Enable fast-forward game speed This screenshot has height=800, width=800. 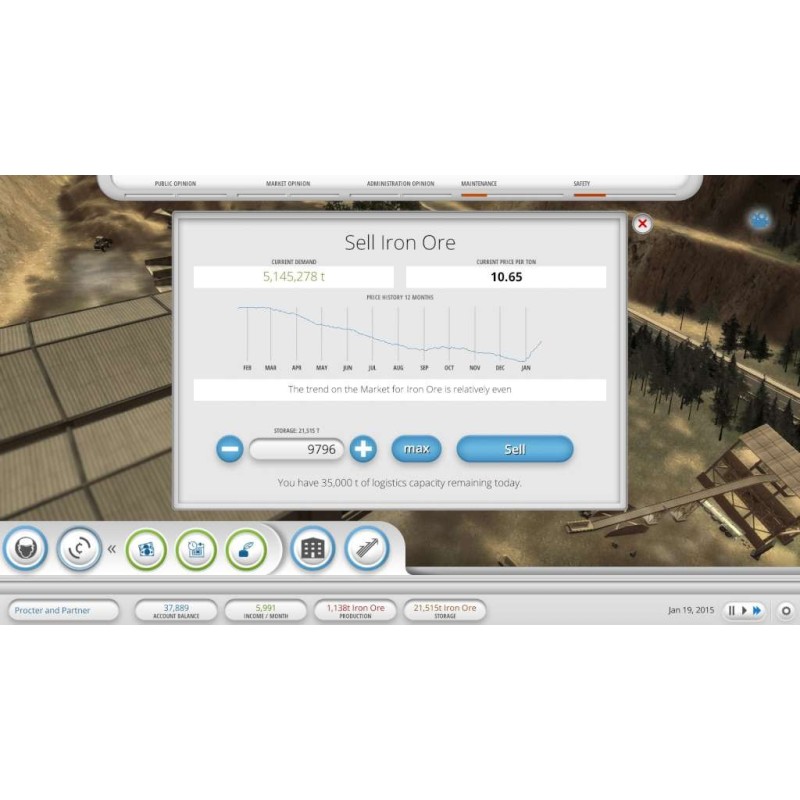pyautogui.click(x=757, y=610)
